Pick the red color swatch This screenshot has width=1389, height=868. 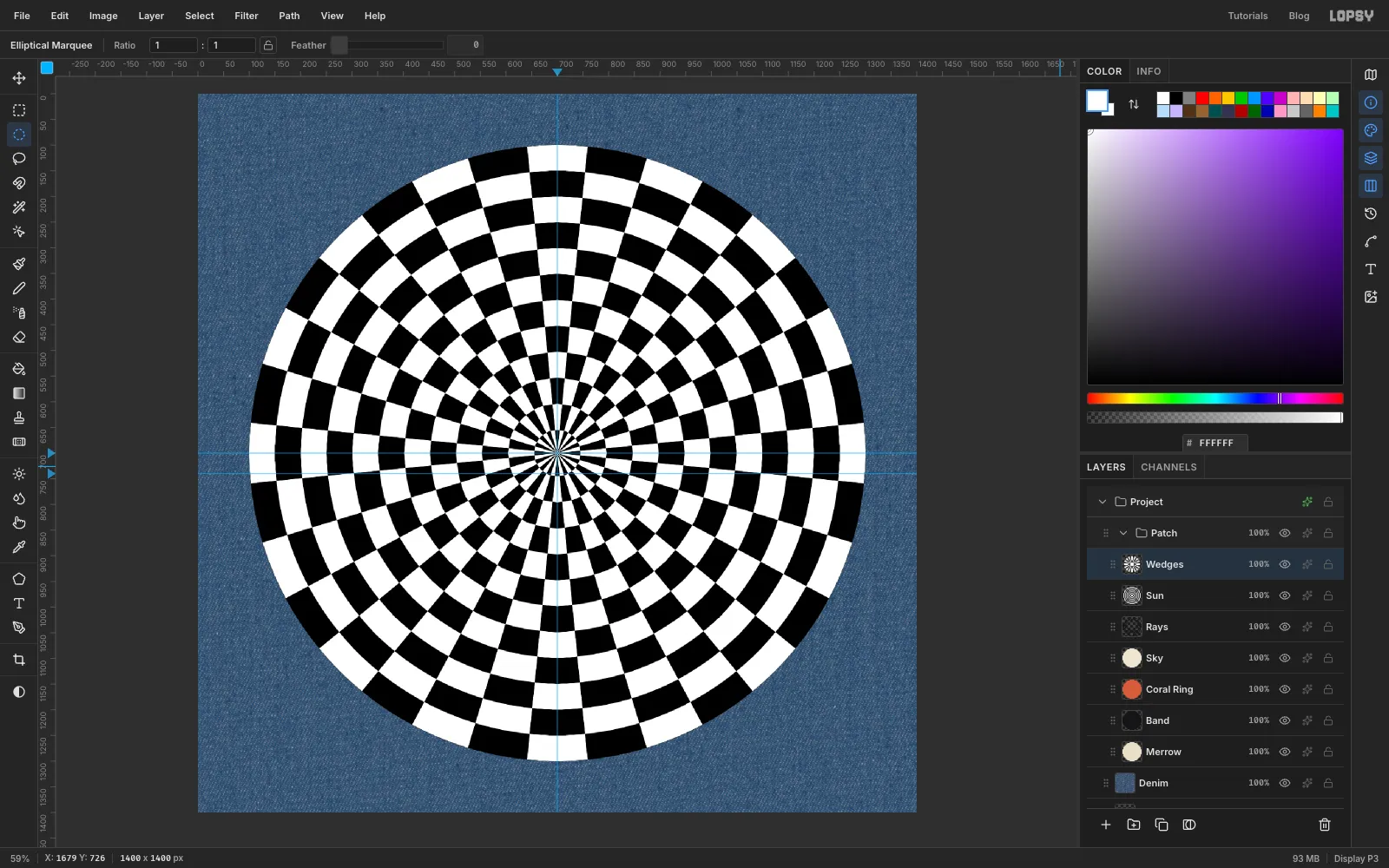1202,98
